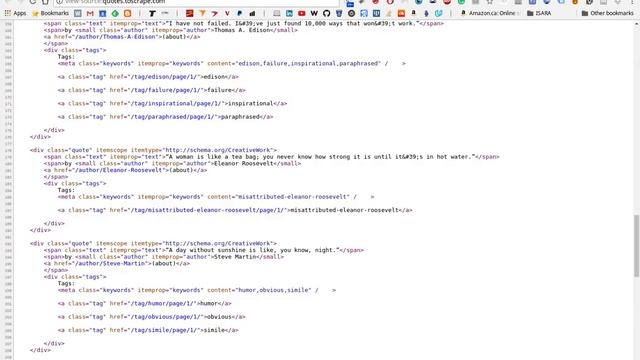The image size is (640, 360).
Task: Open the red V bookmark icon
Action: pyautogui.click(x=227, y=13)
